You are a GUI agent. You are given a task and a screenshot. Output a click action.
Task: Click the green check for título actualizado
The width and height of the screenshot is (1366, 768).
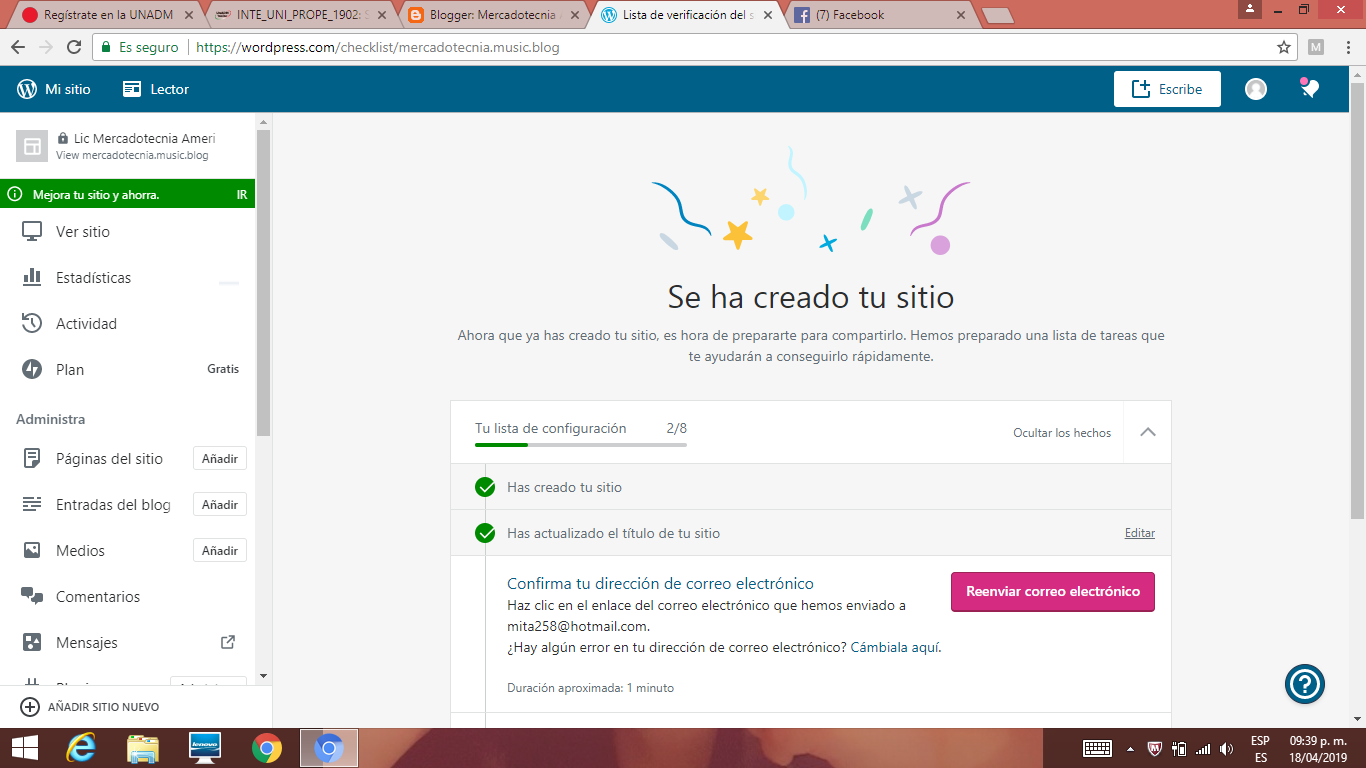click(485, 534)
